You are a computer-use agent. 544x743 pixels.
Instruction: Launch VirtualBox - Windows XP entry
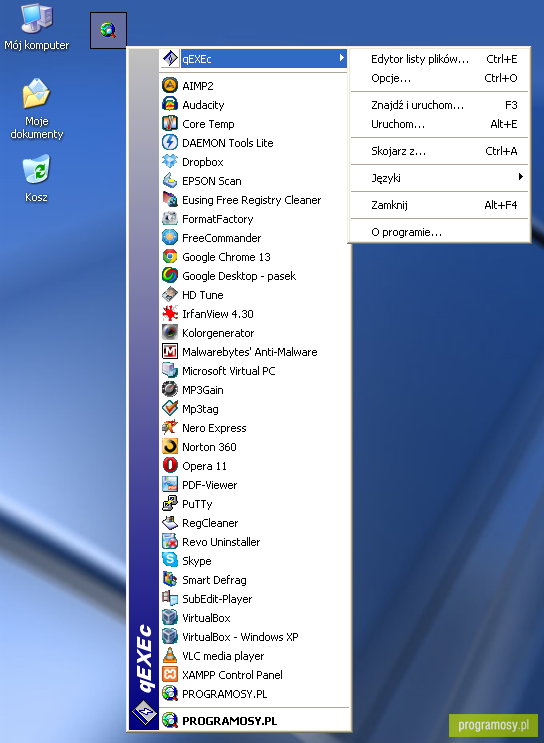point(254,637)
